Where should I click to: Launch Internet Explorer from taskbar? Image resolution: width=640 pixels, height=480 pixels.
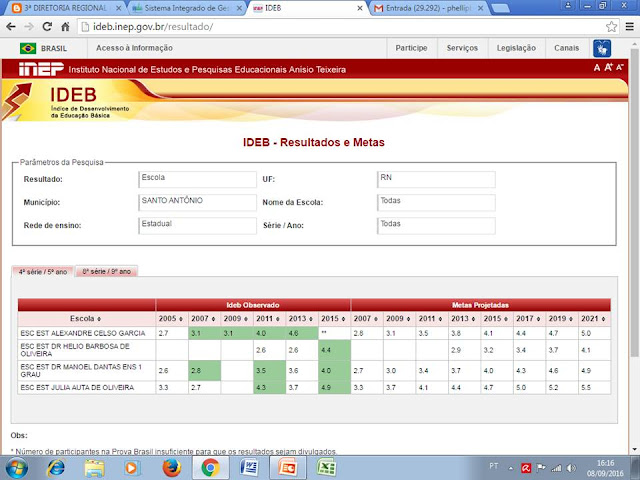coord(56,468)
